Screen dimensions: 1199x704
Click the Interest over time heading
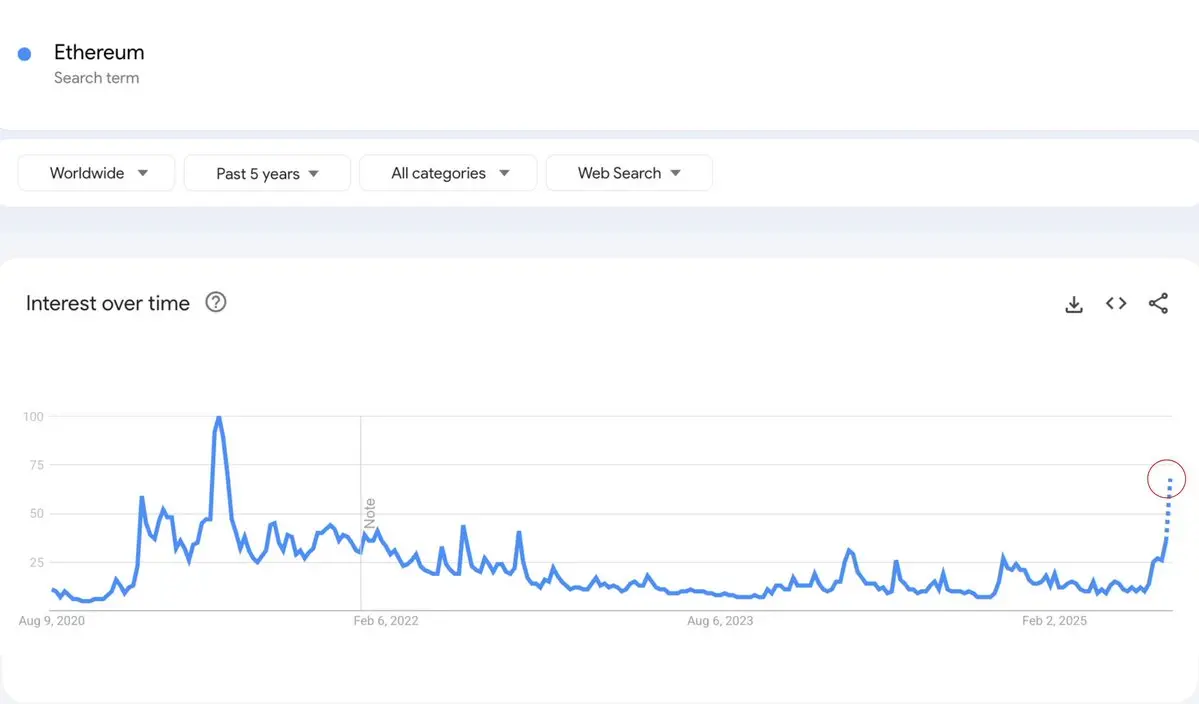(108, 303)
